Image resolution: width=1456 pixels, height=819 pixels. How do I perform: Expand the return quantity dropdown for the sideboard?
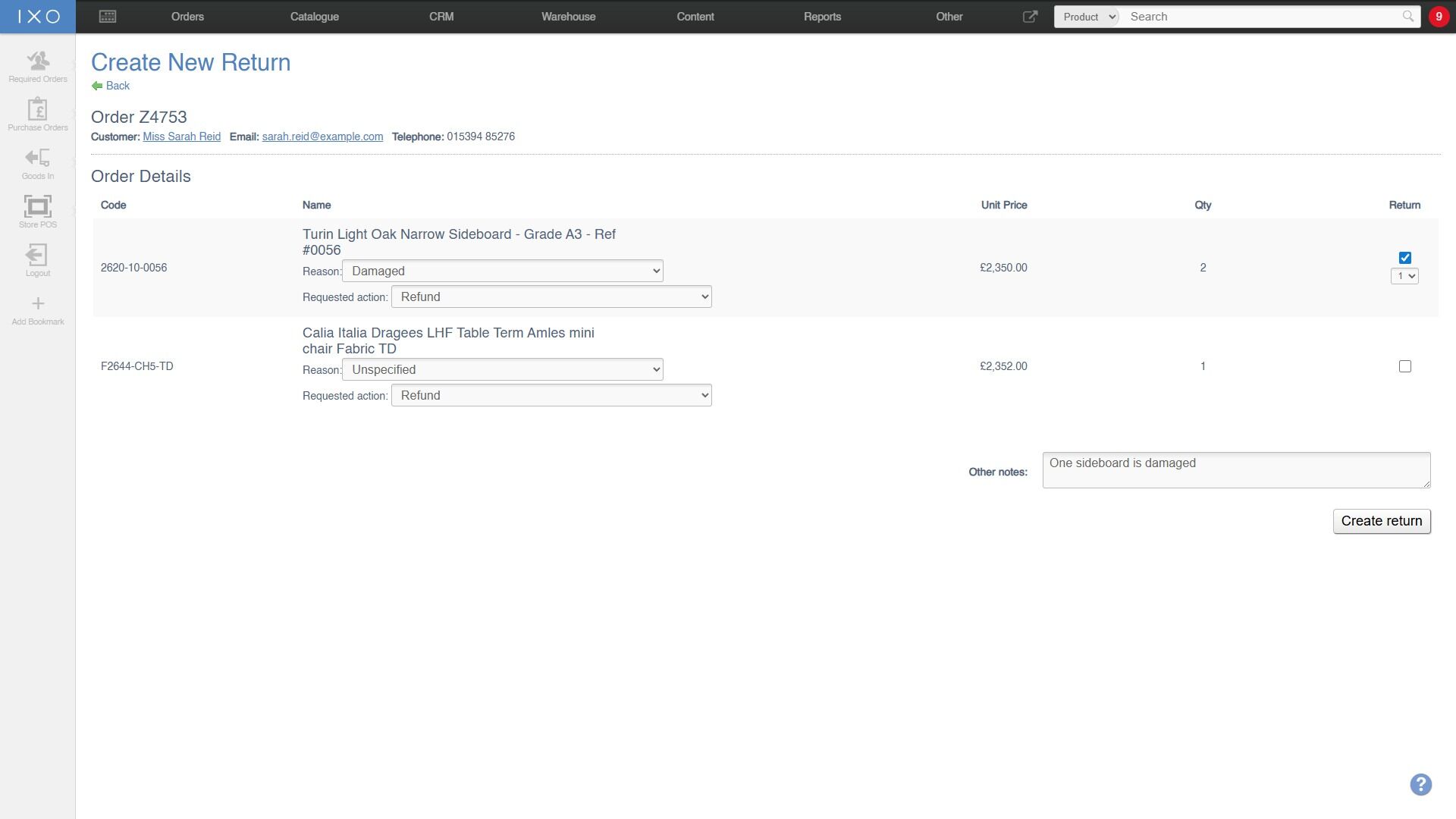tap(1404, 276)
